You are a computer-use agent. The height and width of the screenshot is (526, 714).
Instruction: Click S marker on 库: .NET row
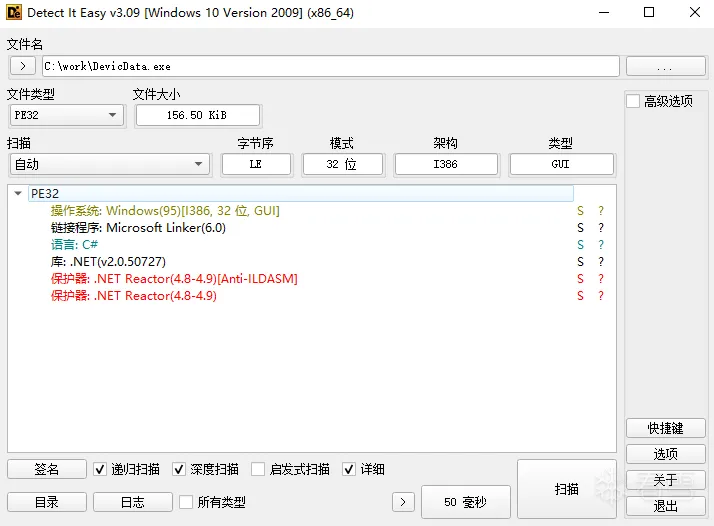coord(580,262)
